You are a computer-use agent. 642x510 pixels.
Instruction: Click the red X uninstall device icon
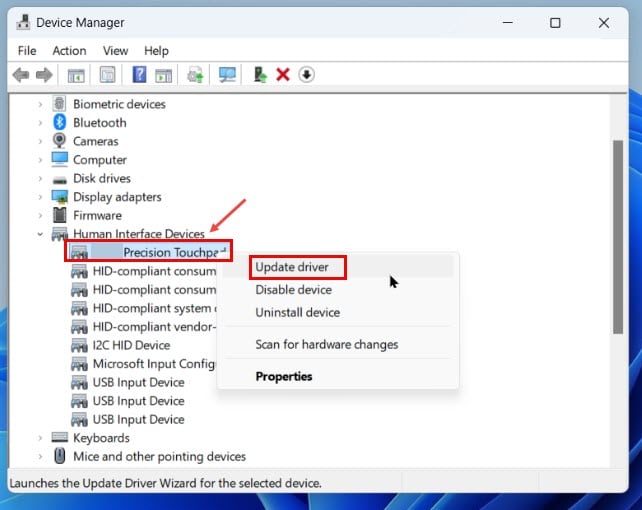click(283, 75)
